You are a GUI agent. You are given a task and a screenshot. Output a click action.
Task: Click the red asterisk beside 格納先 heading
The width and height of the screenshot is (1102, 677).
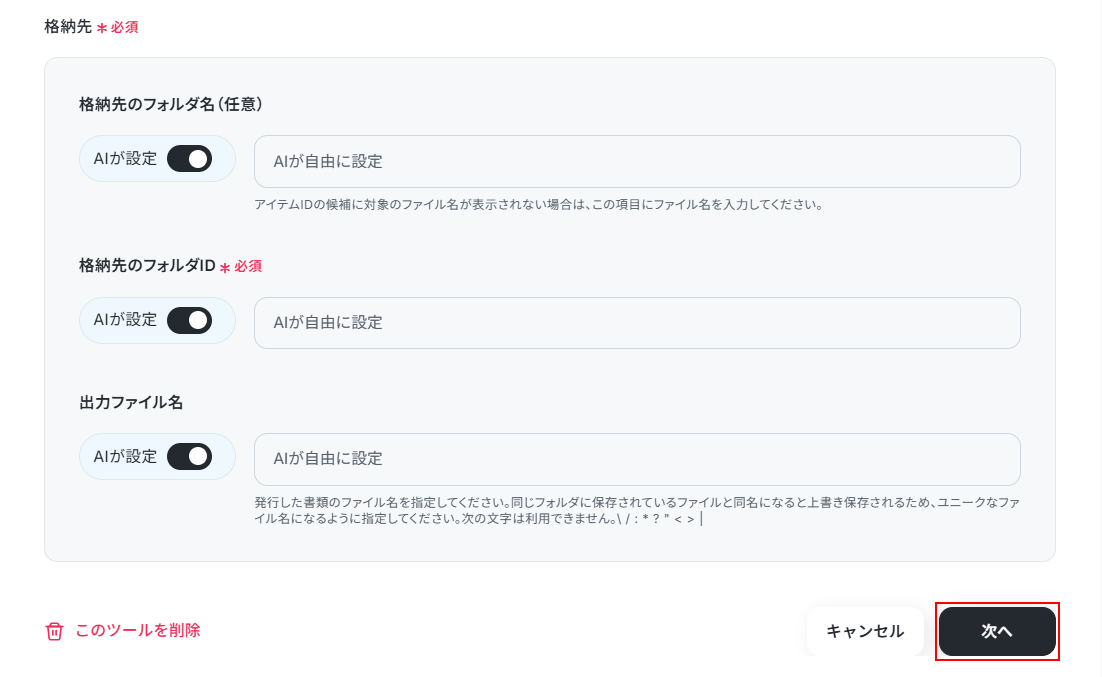tap(102, 28)
